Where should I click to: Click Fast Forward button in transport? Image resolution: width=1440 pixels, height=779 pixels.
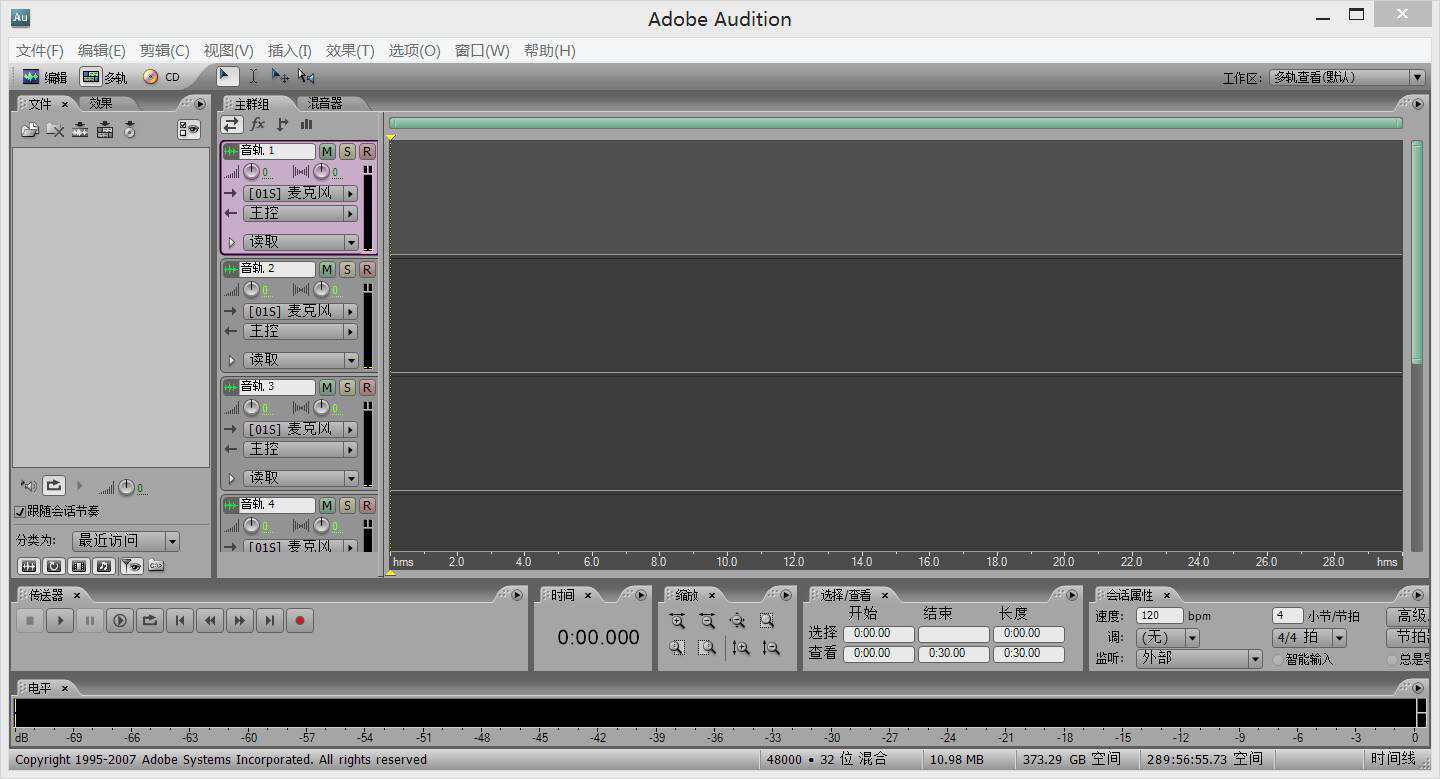coord(240,621)
